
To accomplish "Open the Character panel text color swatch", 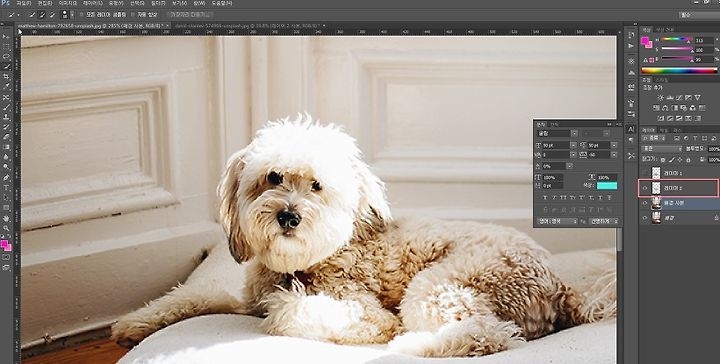I will click(607, 185).
